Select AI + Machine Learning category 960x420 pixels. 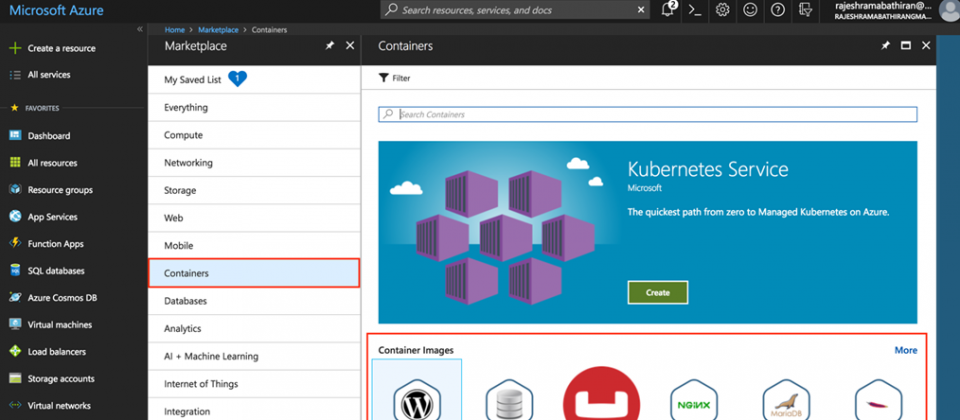(x=253, y=356)
